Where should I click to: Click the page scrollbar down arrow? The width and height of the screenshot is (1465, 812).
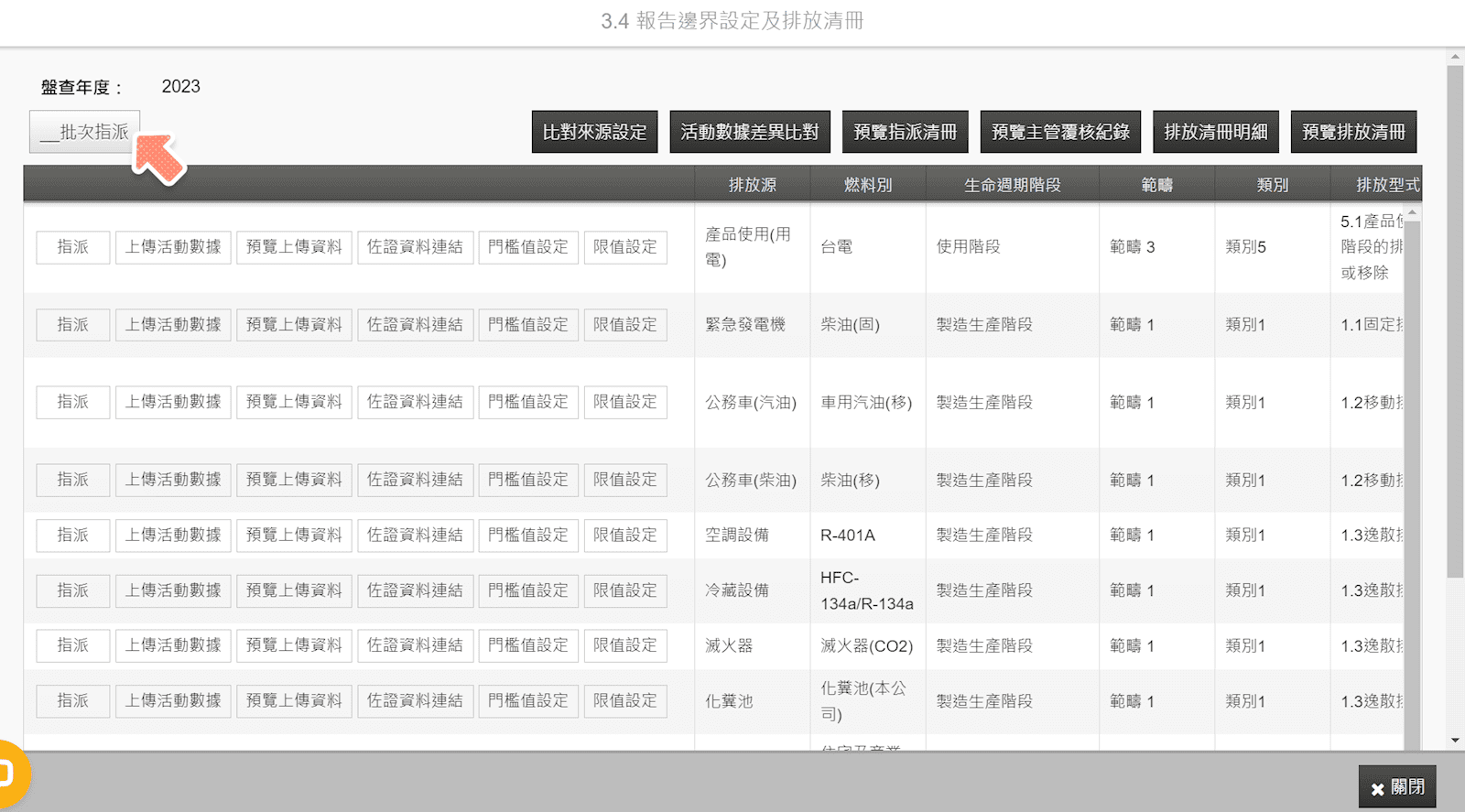1455,741
